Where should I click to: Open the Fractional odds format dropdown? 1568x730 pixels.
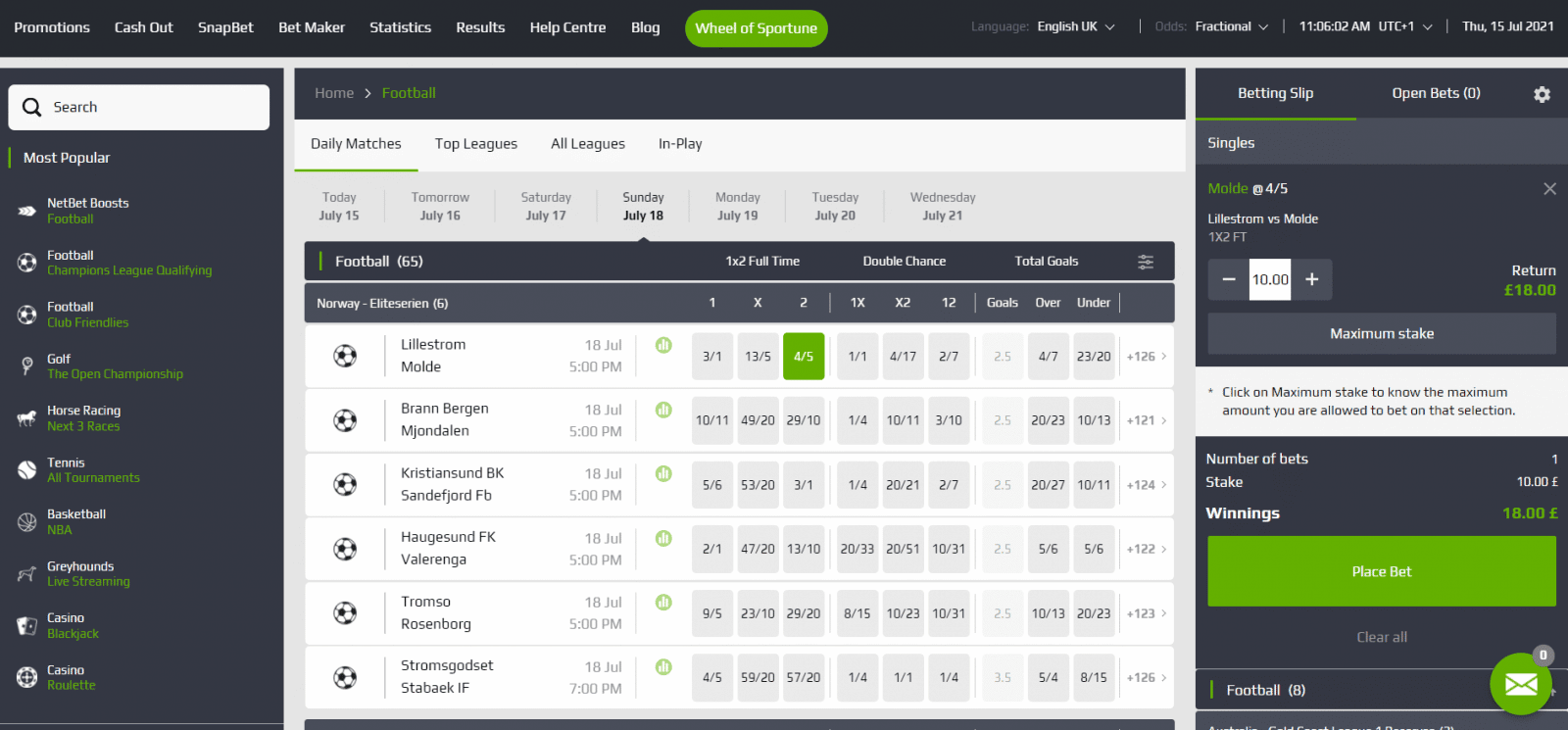pos(1231,26)
